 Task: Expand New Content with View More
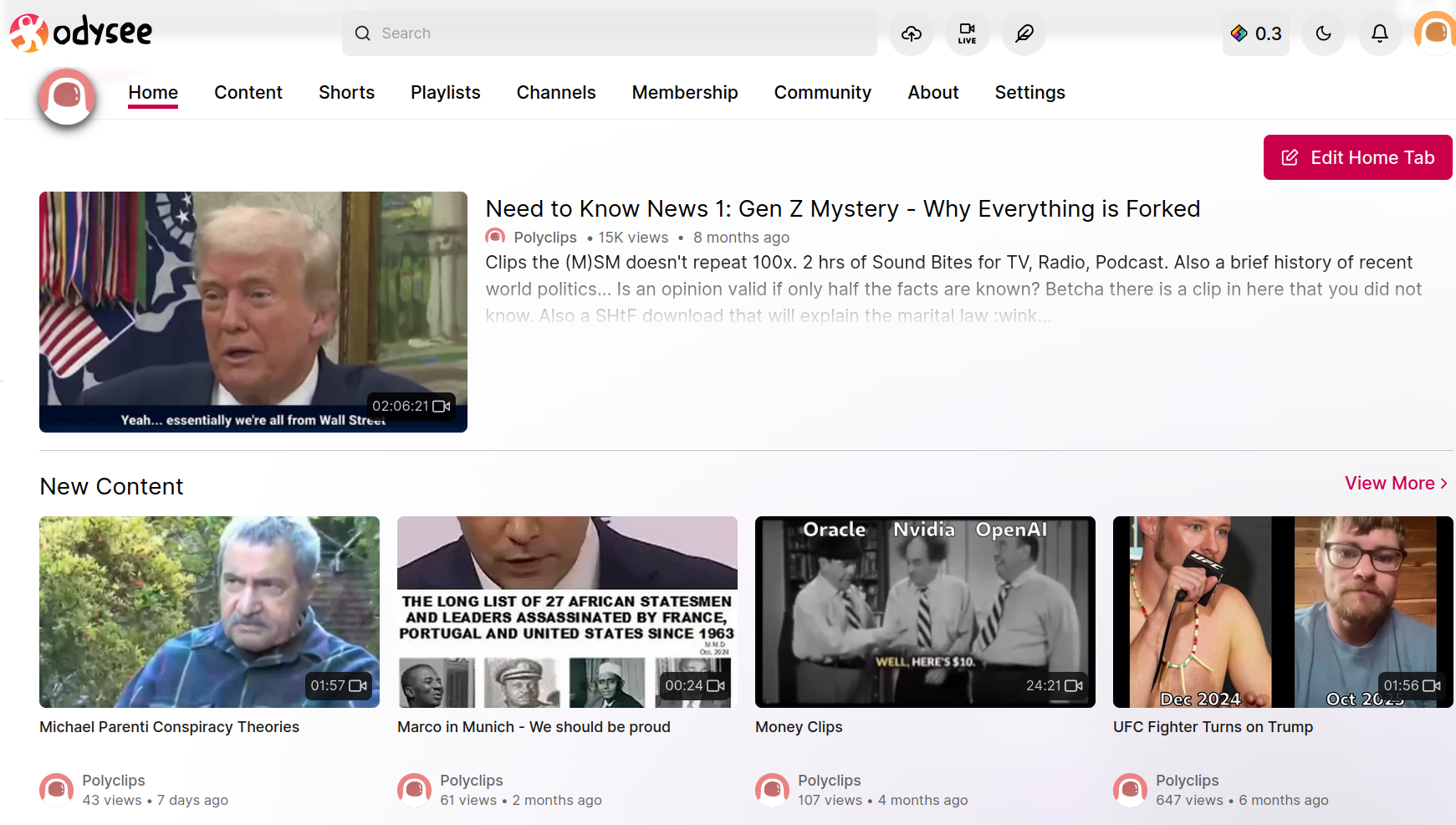(x=1396, y=484)
